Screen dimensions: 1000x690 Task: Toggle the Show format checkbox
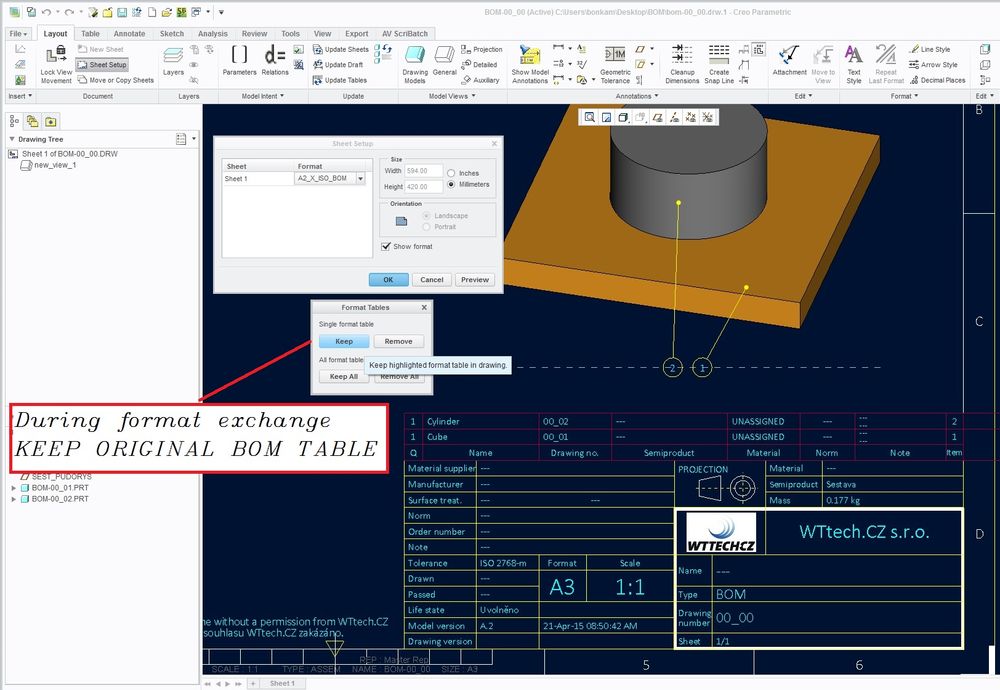click(385, 246)
